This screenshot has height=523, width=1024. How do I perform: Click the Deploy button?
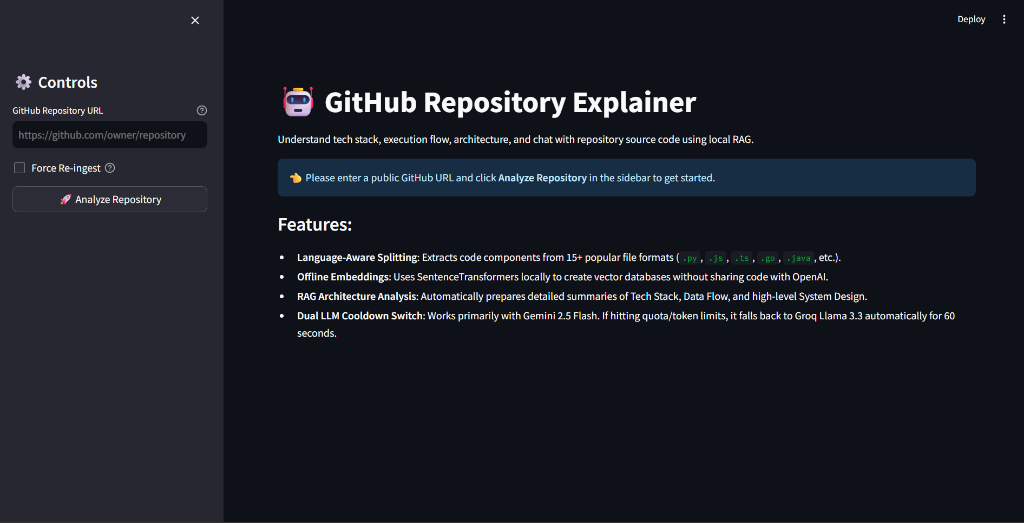tap(971, 20)
